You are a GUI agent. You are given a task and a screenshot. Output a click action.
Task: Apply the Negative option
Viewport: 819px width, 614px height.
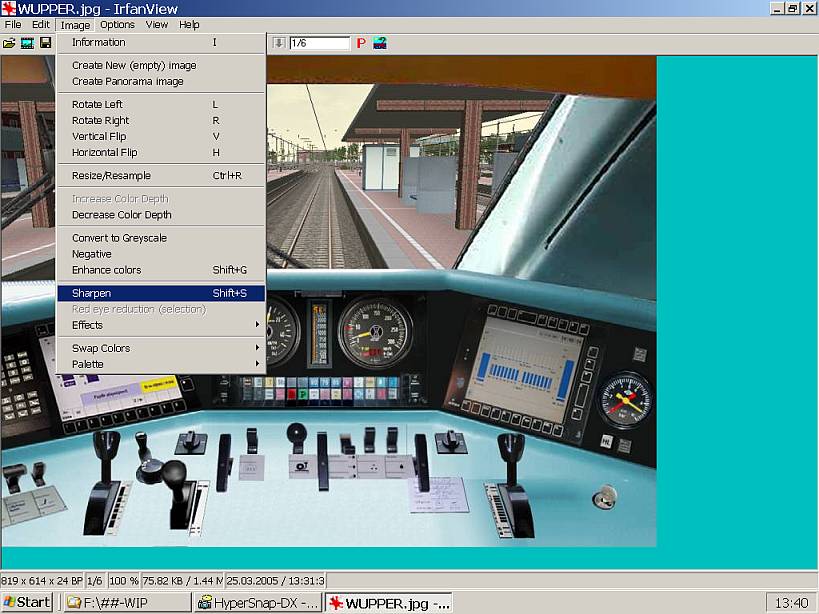(x=161, y=254)
